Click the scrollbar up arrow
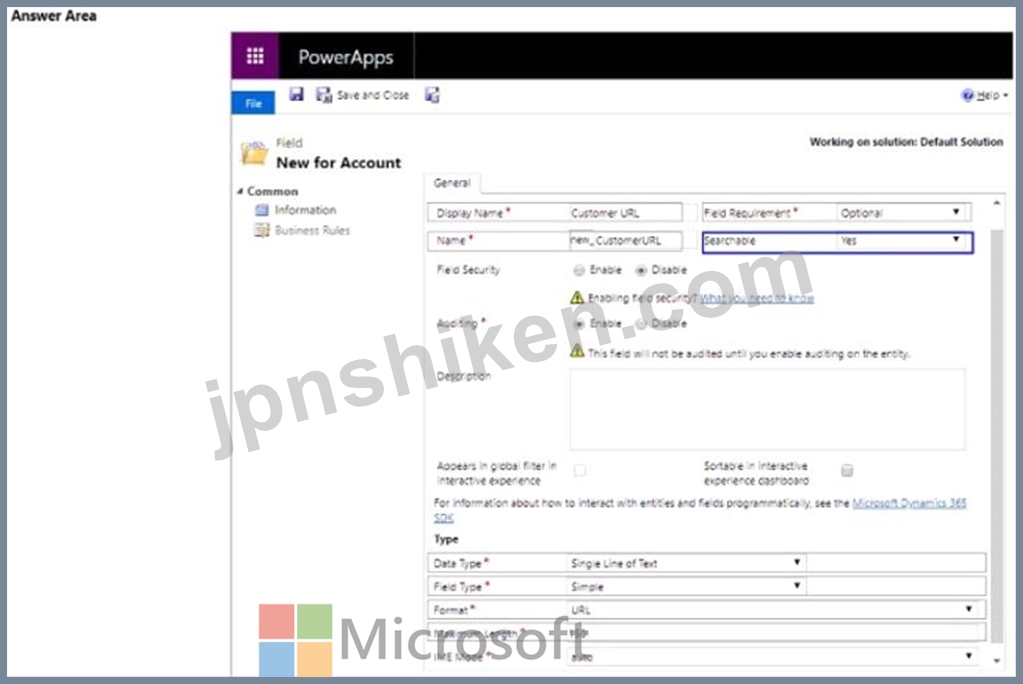Image resolution: width=1023 pixels, height=684 pixels. point(996,204)
